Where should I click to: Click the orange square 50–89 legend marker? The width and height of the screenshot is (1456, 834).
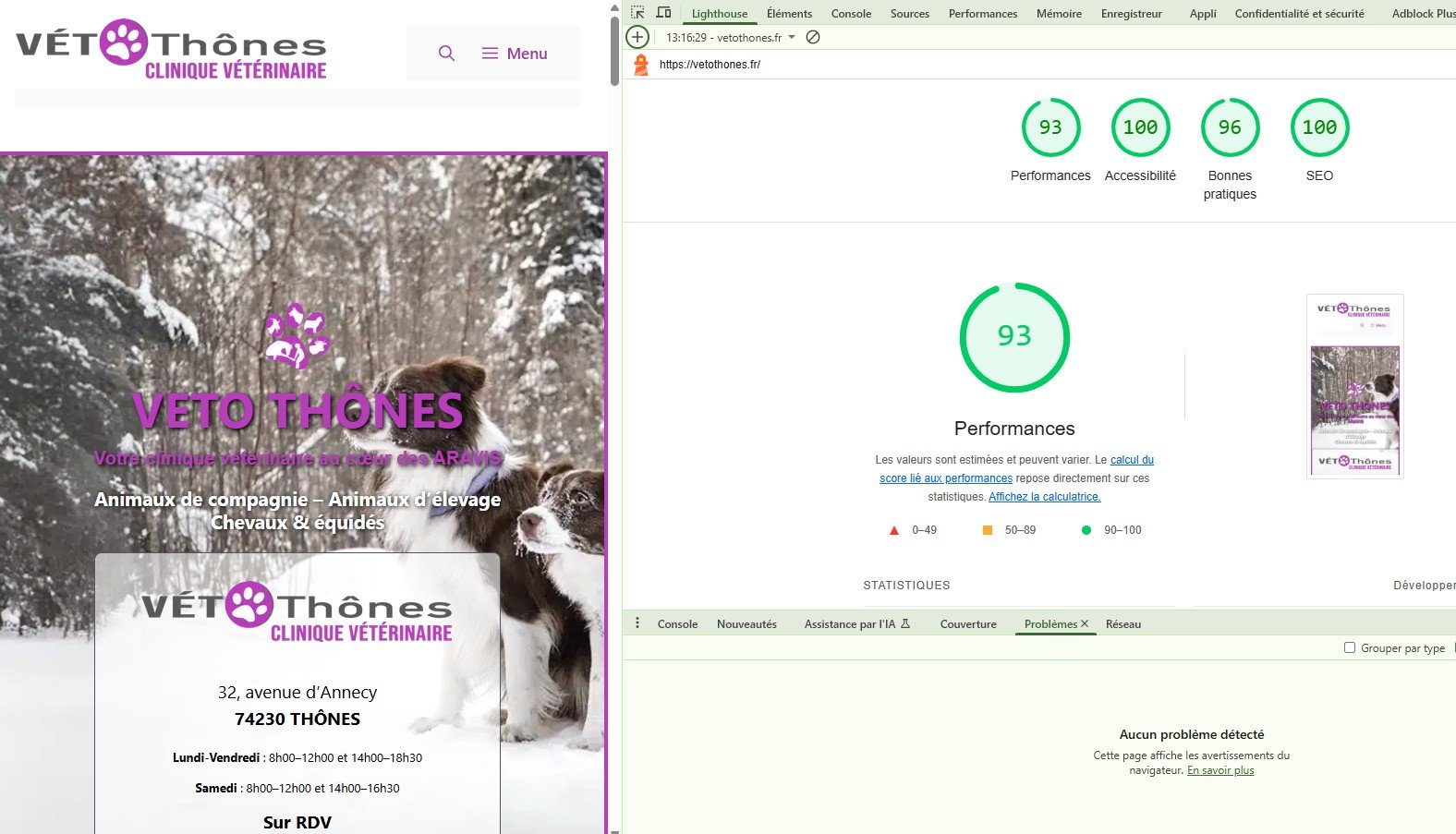[x=987, y=530]
